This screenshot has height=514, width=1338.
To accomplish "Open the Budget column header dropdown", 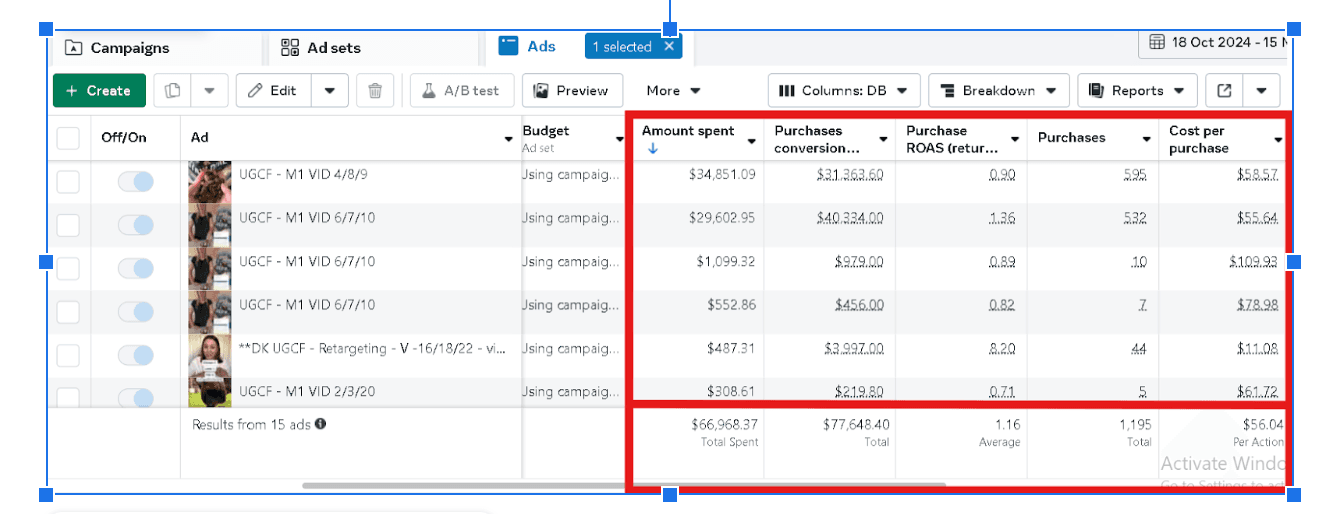I will point(619,139).
